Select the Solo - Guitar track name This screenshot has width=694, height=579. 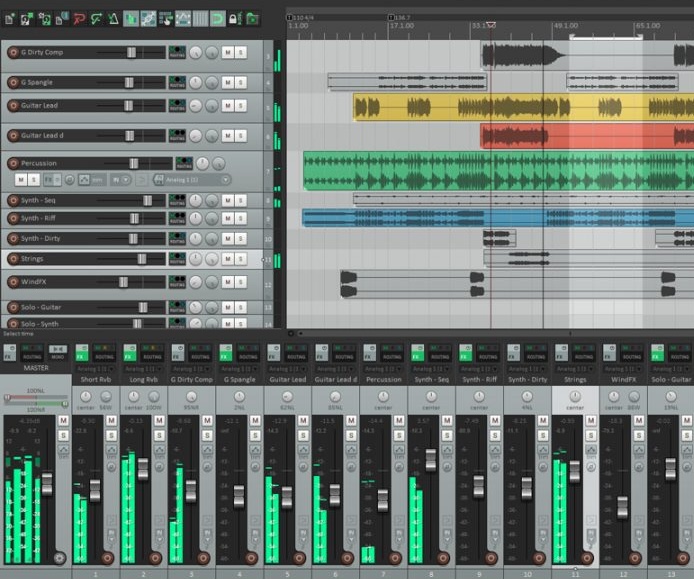tap(41, 307)
